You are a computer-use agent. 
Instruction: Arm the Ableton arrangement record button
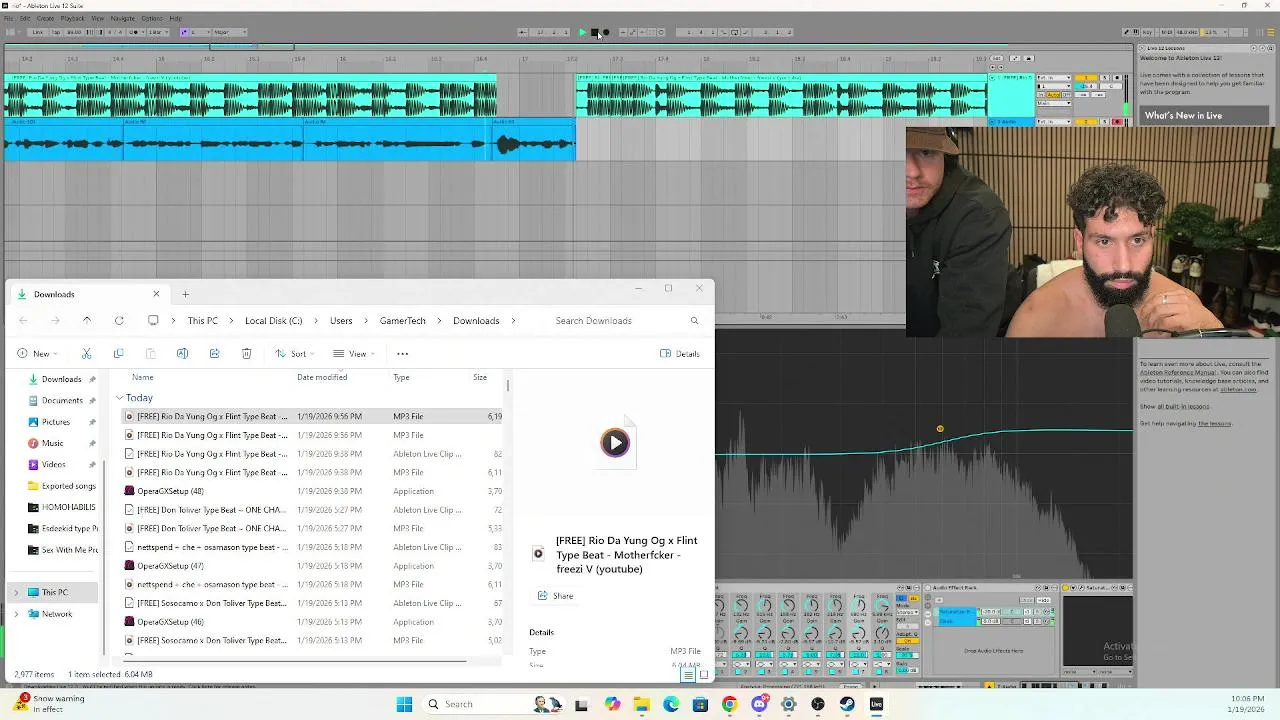606,32
